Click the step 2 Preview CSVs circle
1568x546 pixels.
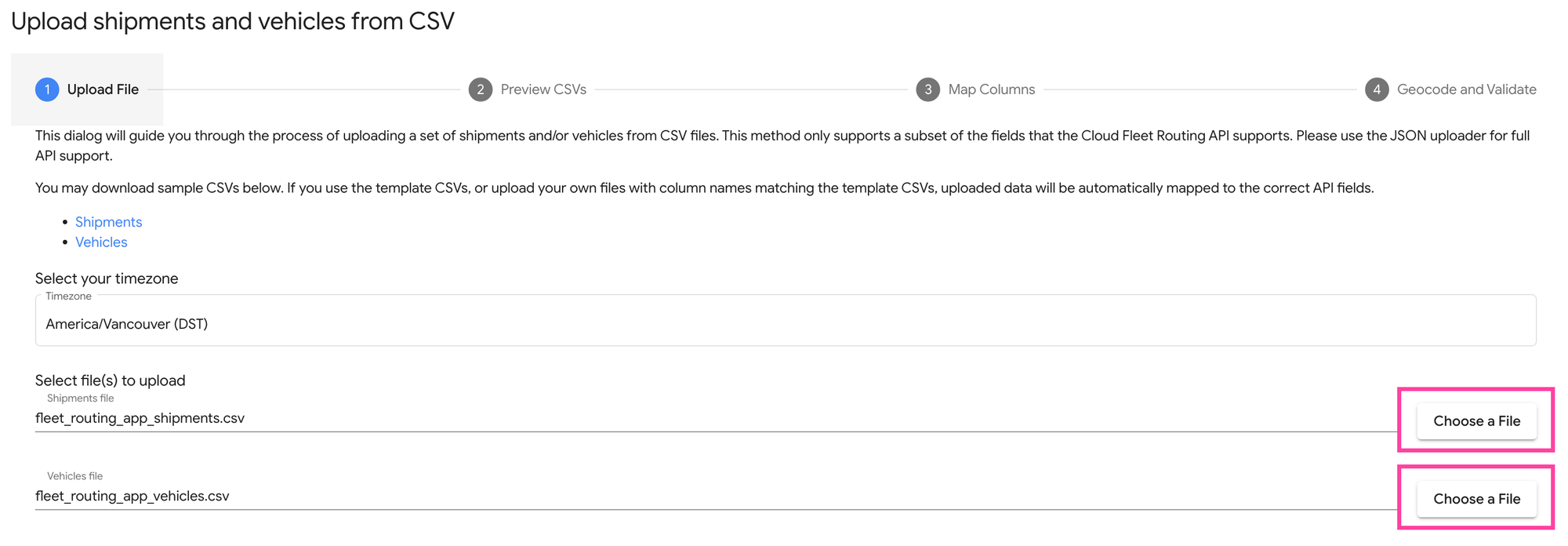(x=479, y=89)
